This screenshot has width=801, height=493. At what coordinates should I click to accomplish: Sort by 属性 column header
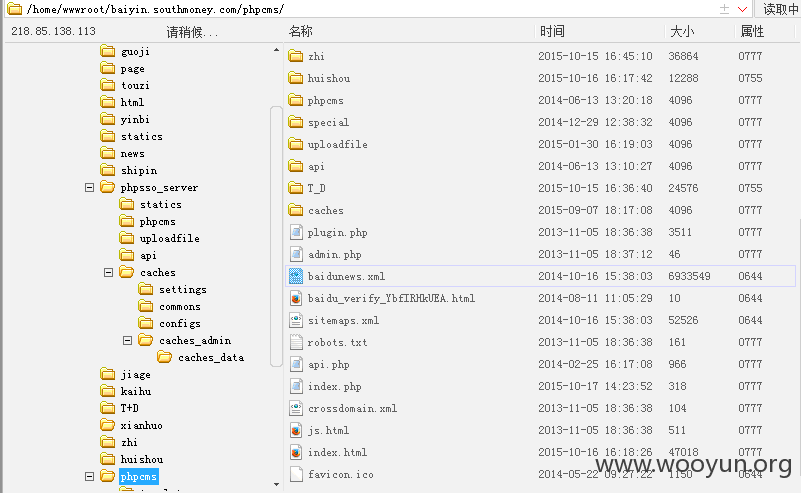tap(752, 32)
